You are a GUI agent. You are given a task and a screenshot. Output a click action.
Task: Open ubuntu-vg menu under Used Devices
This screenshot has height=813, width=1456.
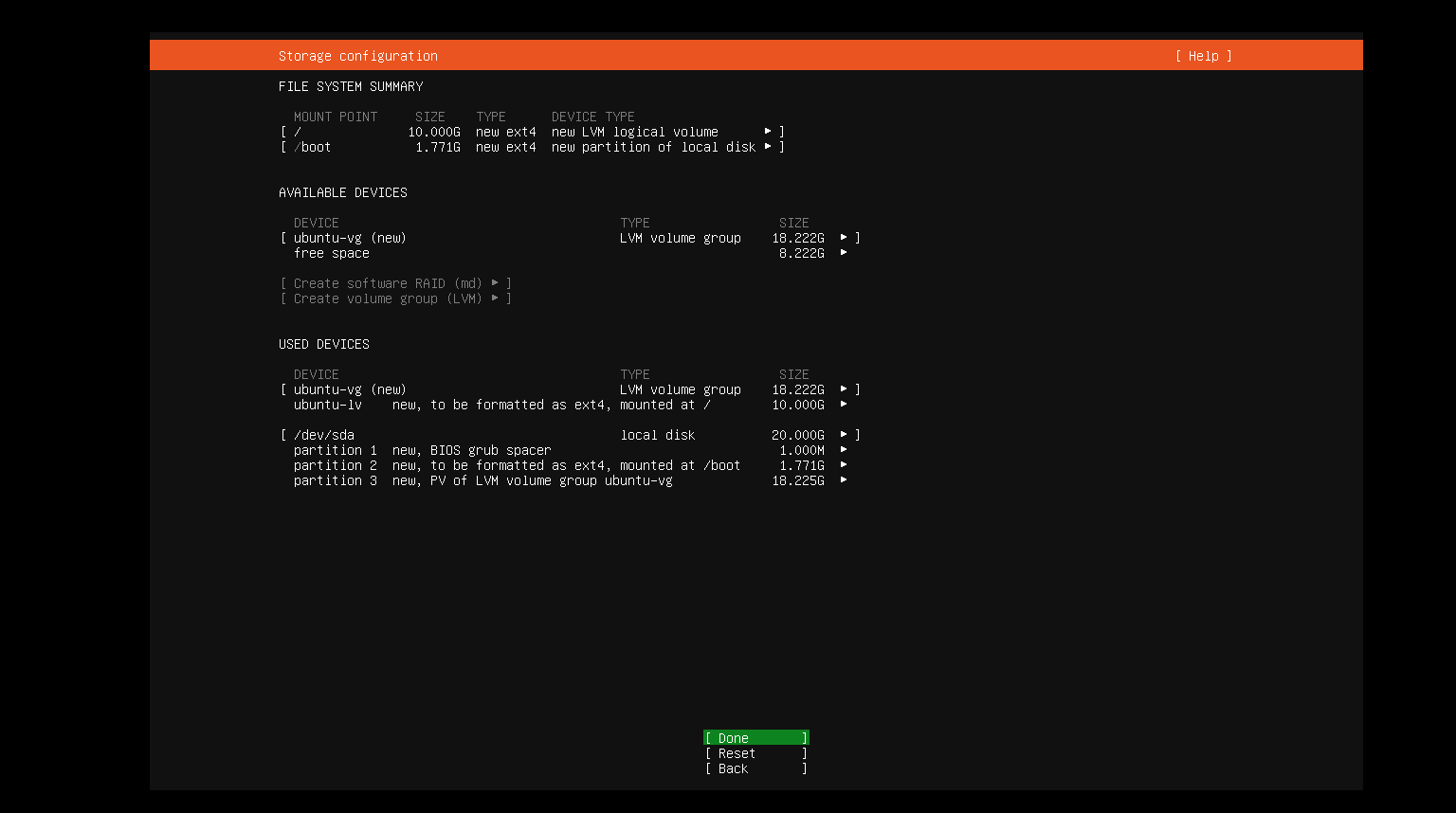[844, 389]
